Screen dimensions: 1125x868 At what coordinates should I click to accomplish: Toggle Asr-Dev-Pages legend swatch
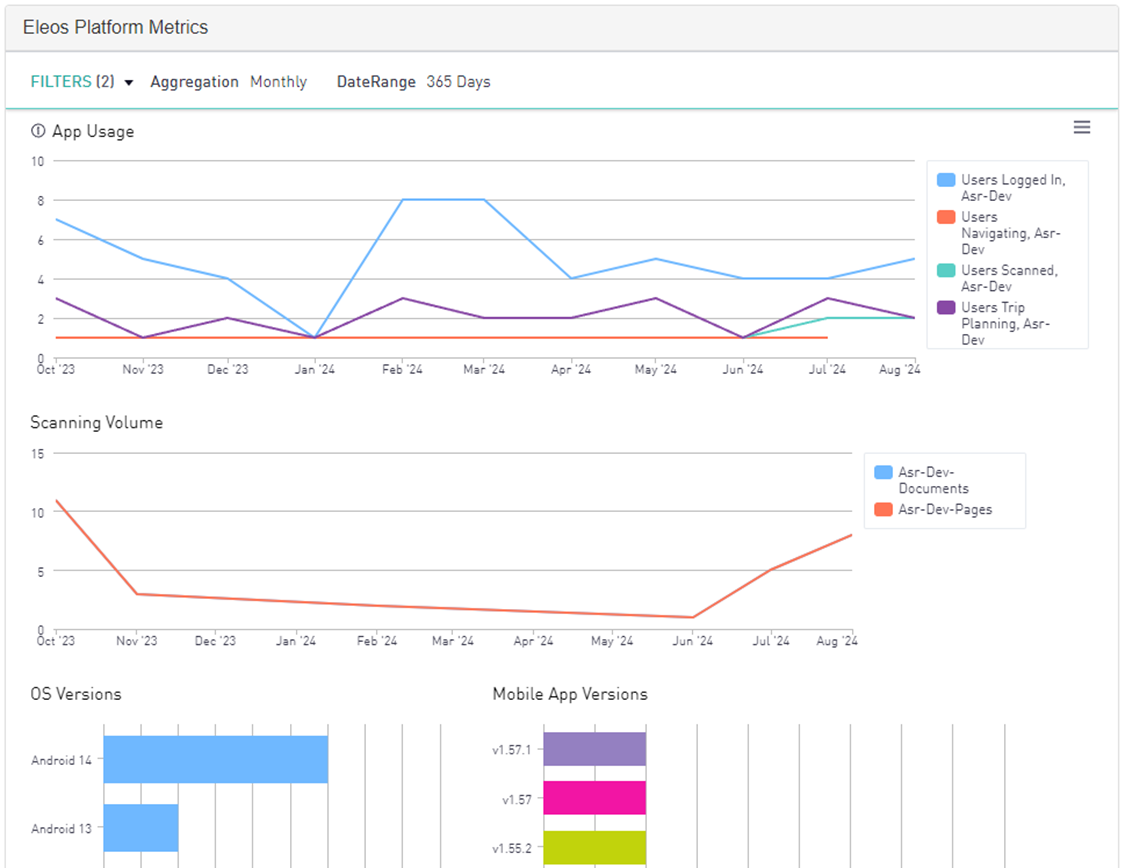[x=883, y=509]
